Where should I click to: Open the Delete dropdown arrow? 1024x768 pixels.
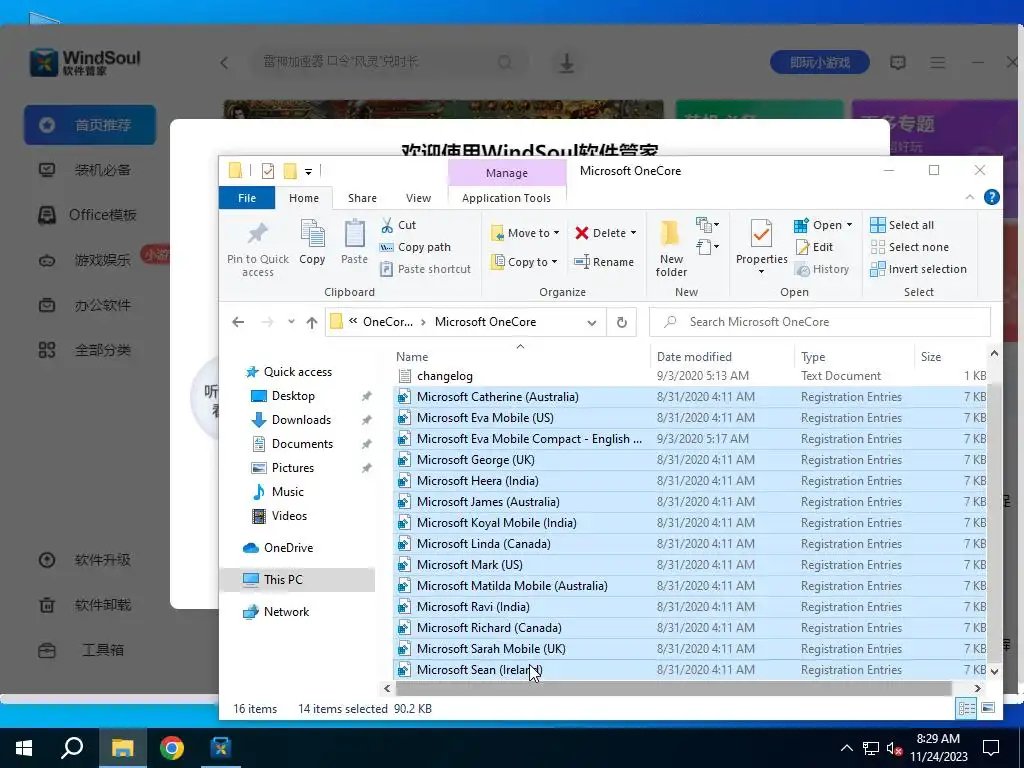point(633,233)
